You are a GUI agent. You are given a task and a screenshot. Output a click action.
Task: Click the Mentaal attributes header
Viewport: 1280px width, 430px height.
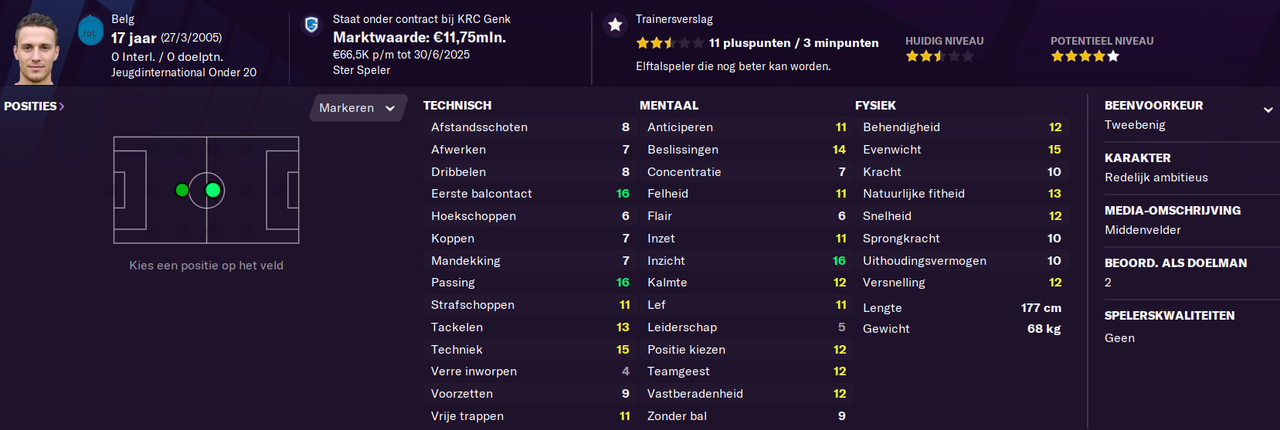(x=669, y=105)
